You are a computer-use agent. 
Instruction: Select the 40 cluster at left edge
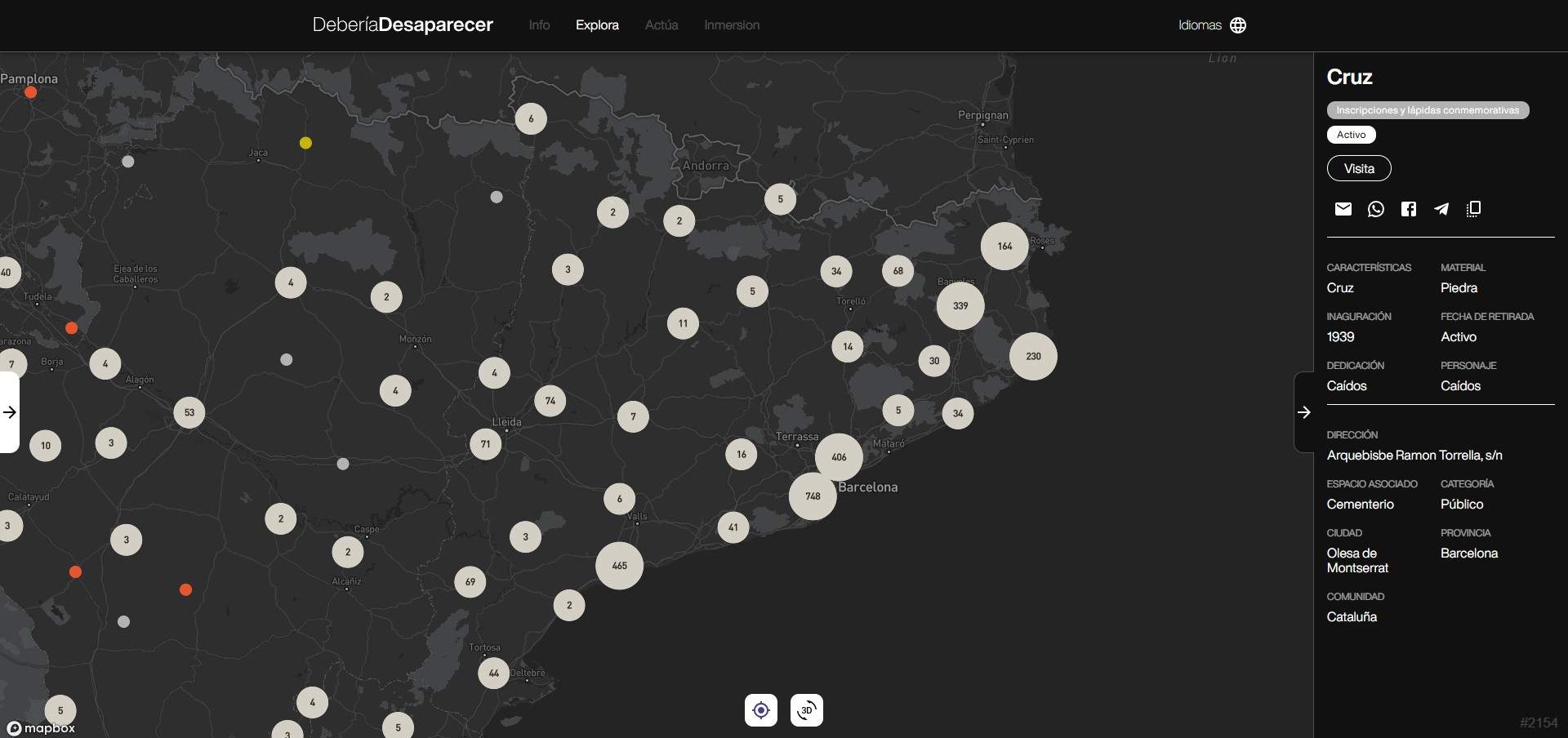coord(7,273)
